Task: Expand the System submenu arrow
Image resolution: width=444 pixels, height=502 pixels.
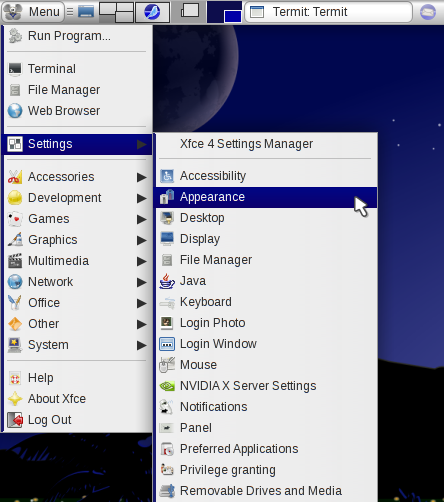Action: [x=142, y=345]
